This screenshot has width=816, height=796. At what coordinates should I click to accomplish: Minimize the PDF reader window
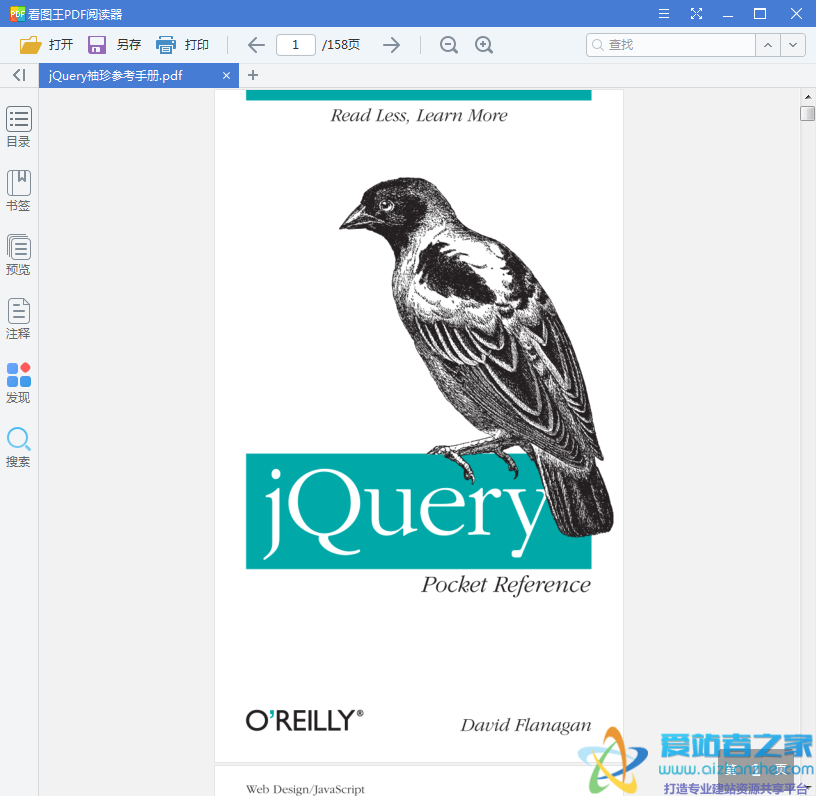point(728,14)
